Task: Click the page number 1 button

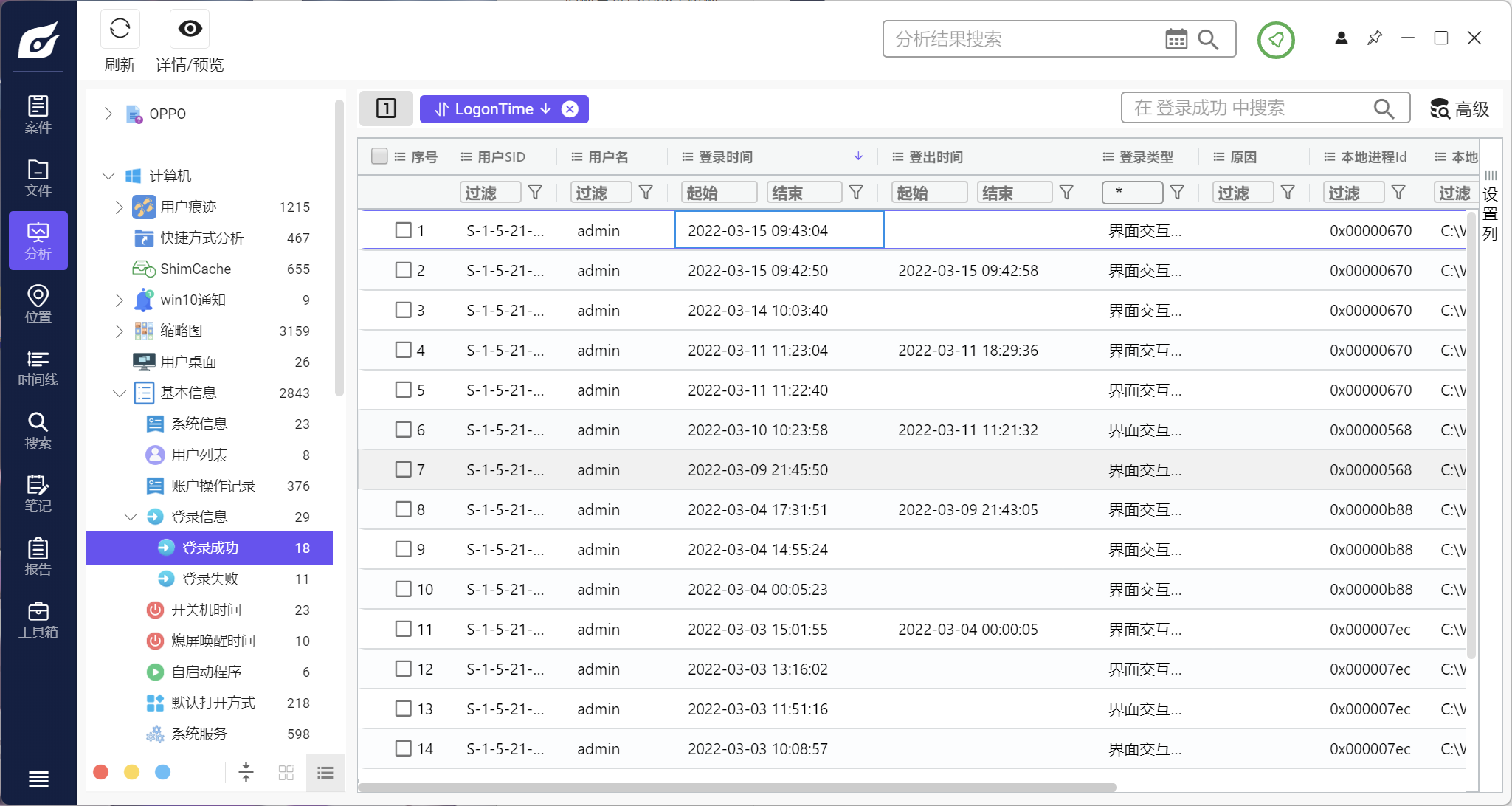Action: [x=386, y=108]
